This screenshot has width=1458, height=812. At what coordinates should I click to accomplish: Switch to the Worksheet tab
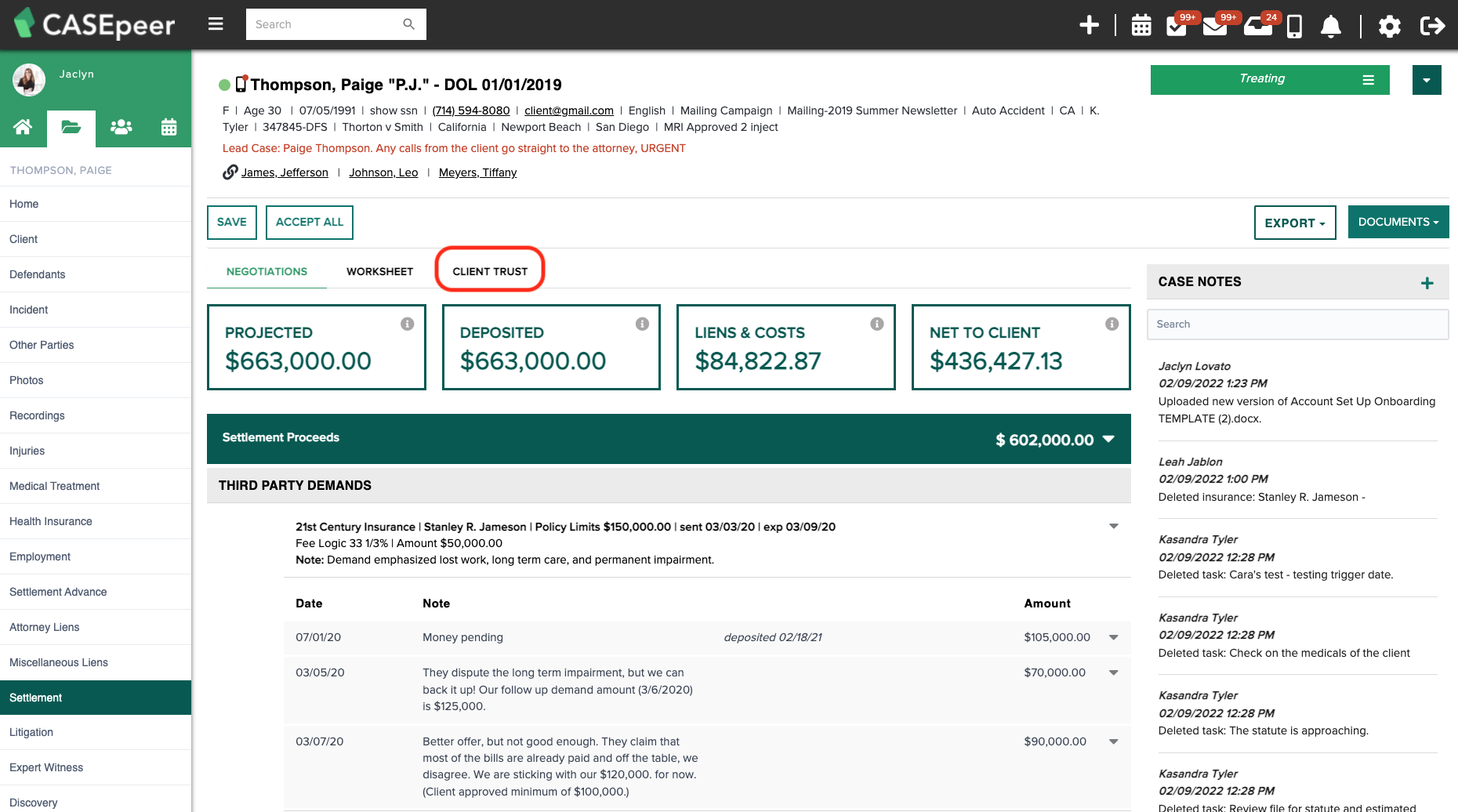[379, 271]
